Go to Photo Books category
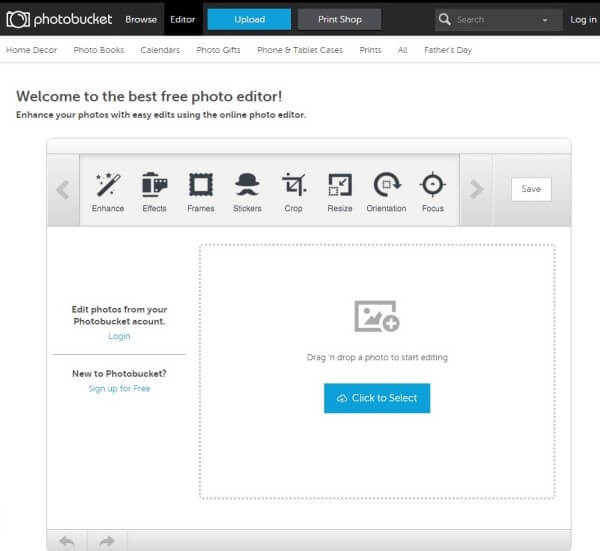 [99, 50]
